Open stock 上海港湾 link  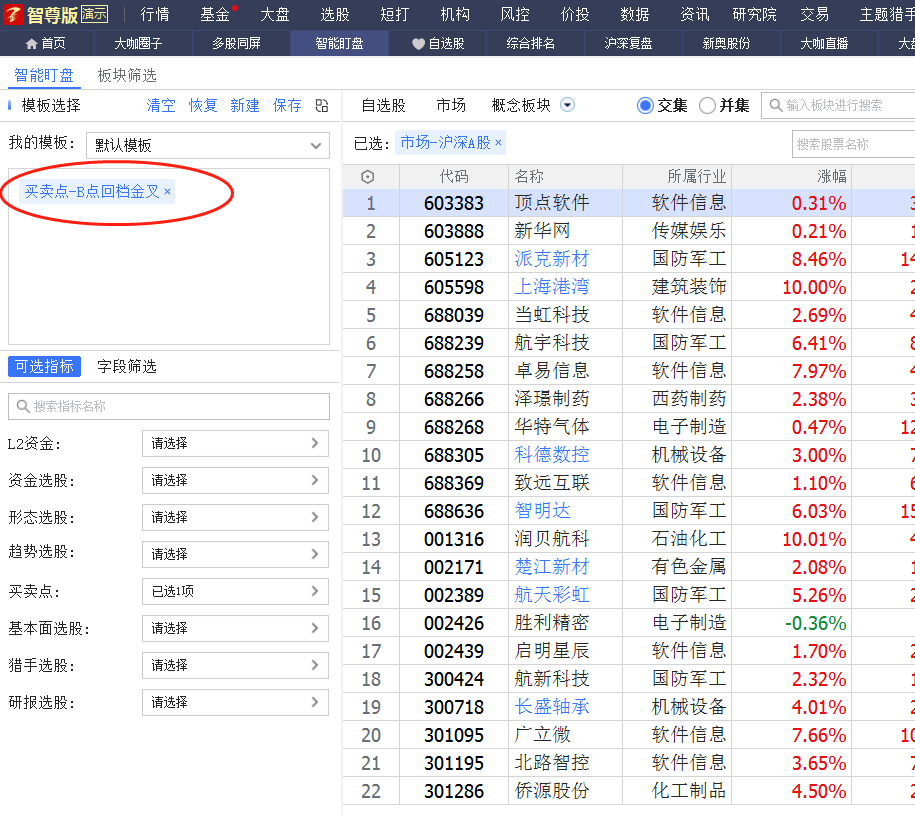(552, 287)
